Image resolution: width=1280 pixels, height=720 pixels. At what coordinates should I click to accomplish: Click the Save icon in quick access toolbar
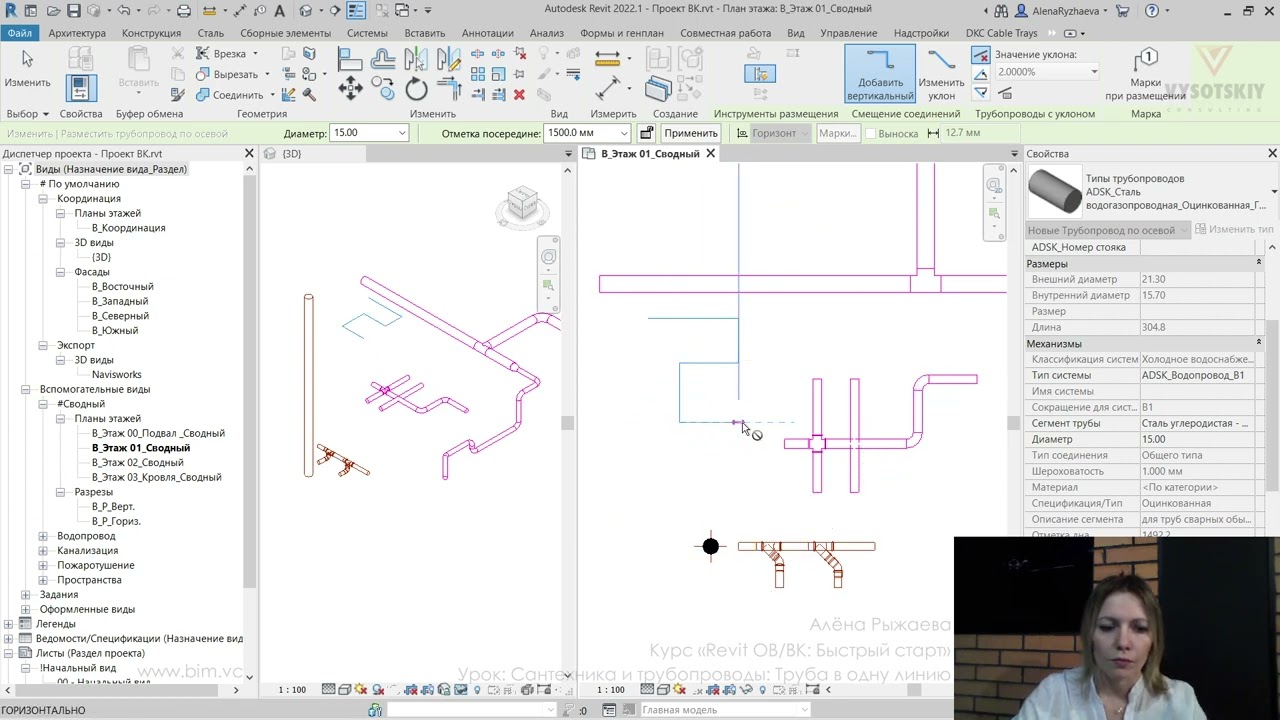(74, 11)
